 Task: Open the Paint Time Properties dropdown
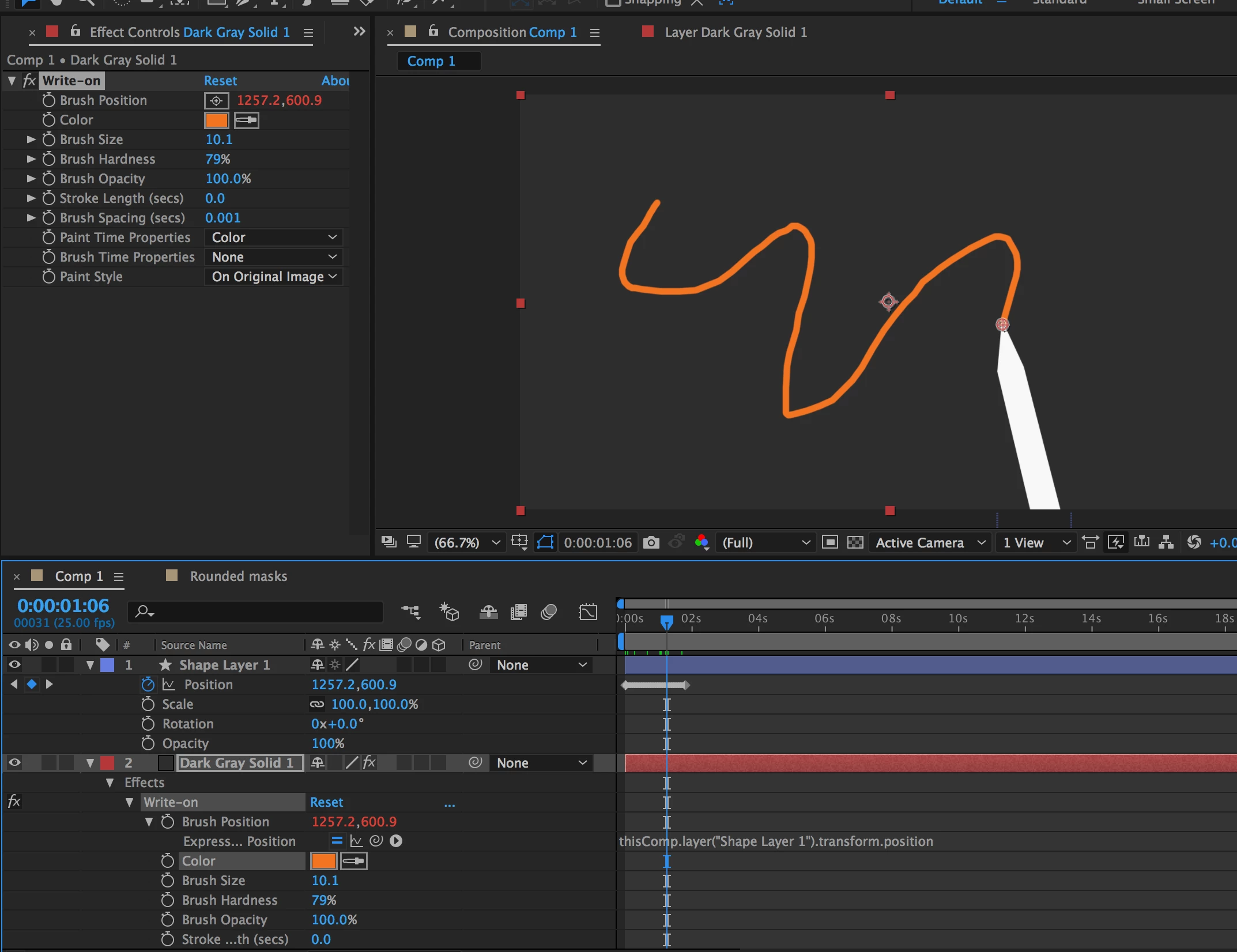(x=273, y=237)
